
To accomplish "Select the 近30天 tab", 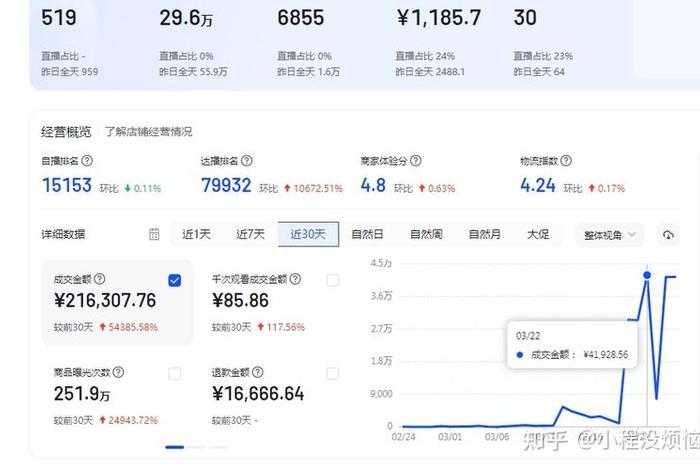I will coord(308,234).
